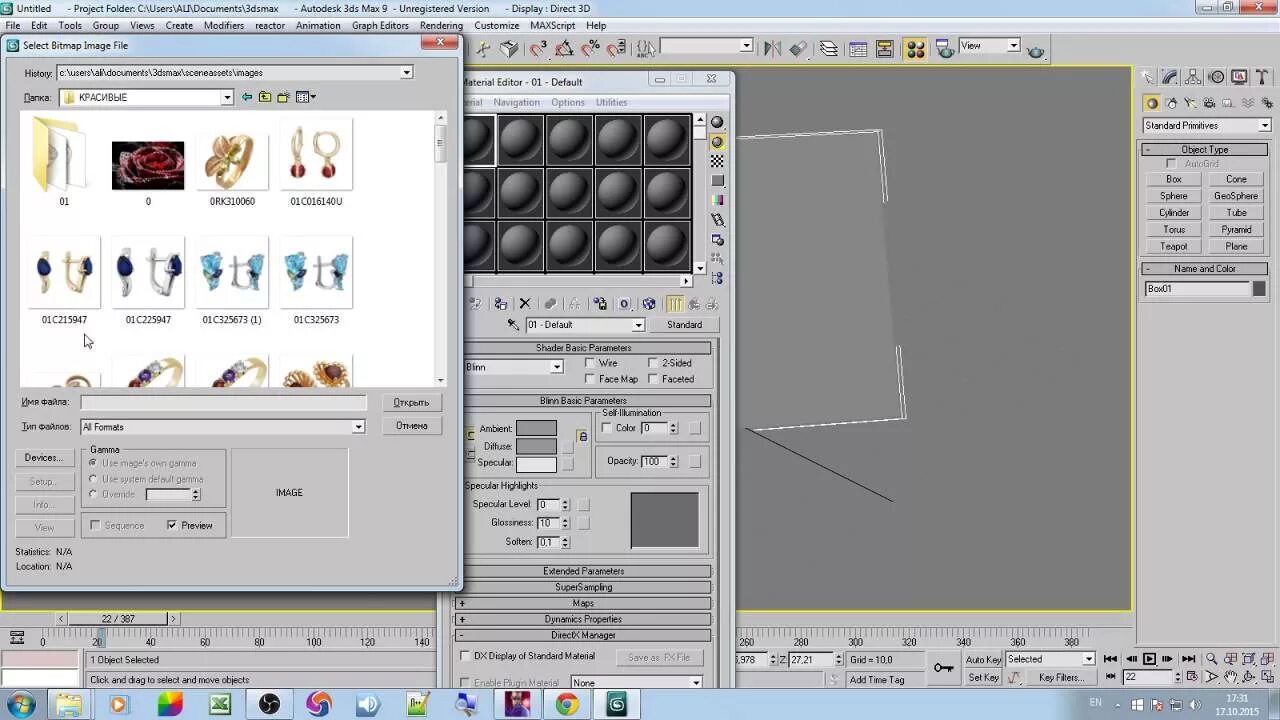Open the Curve Editor from toolbar
Viewport: 1280px width, 720px height.
tap(857, 48)
